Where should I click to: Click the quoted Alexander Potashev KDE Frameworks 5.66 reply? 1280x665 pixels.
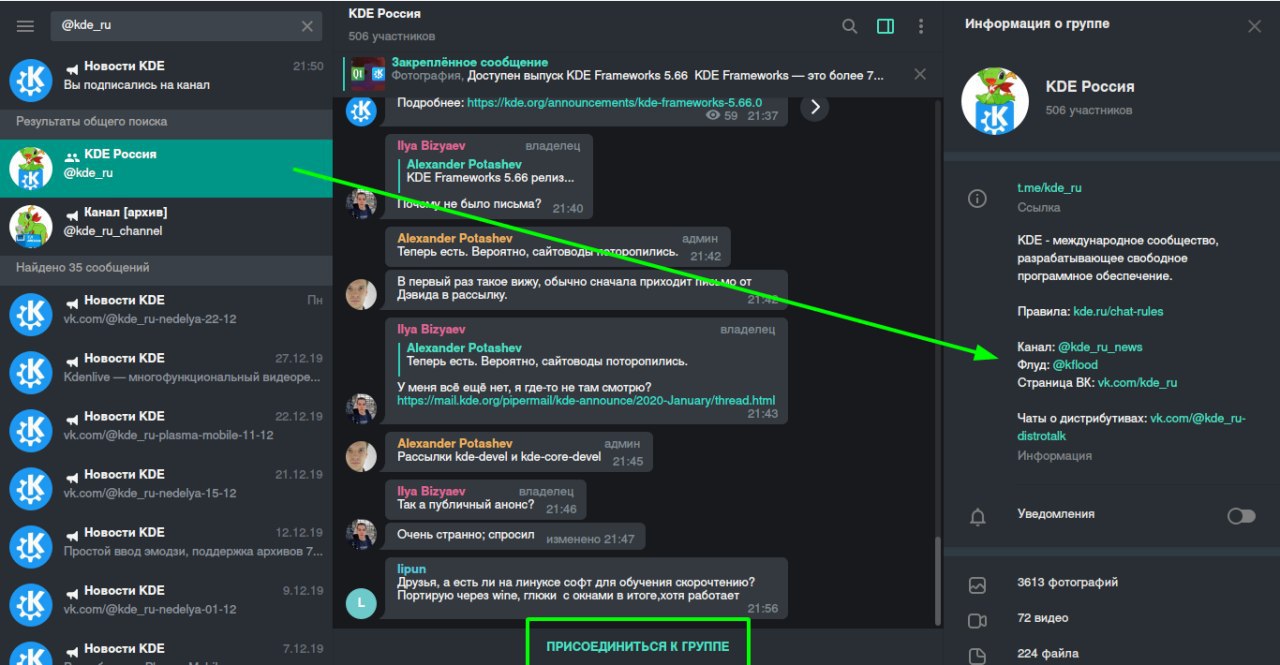click(x=490, y=171)
